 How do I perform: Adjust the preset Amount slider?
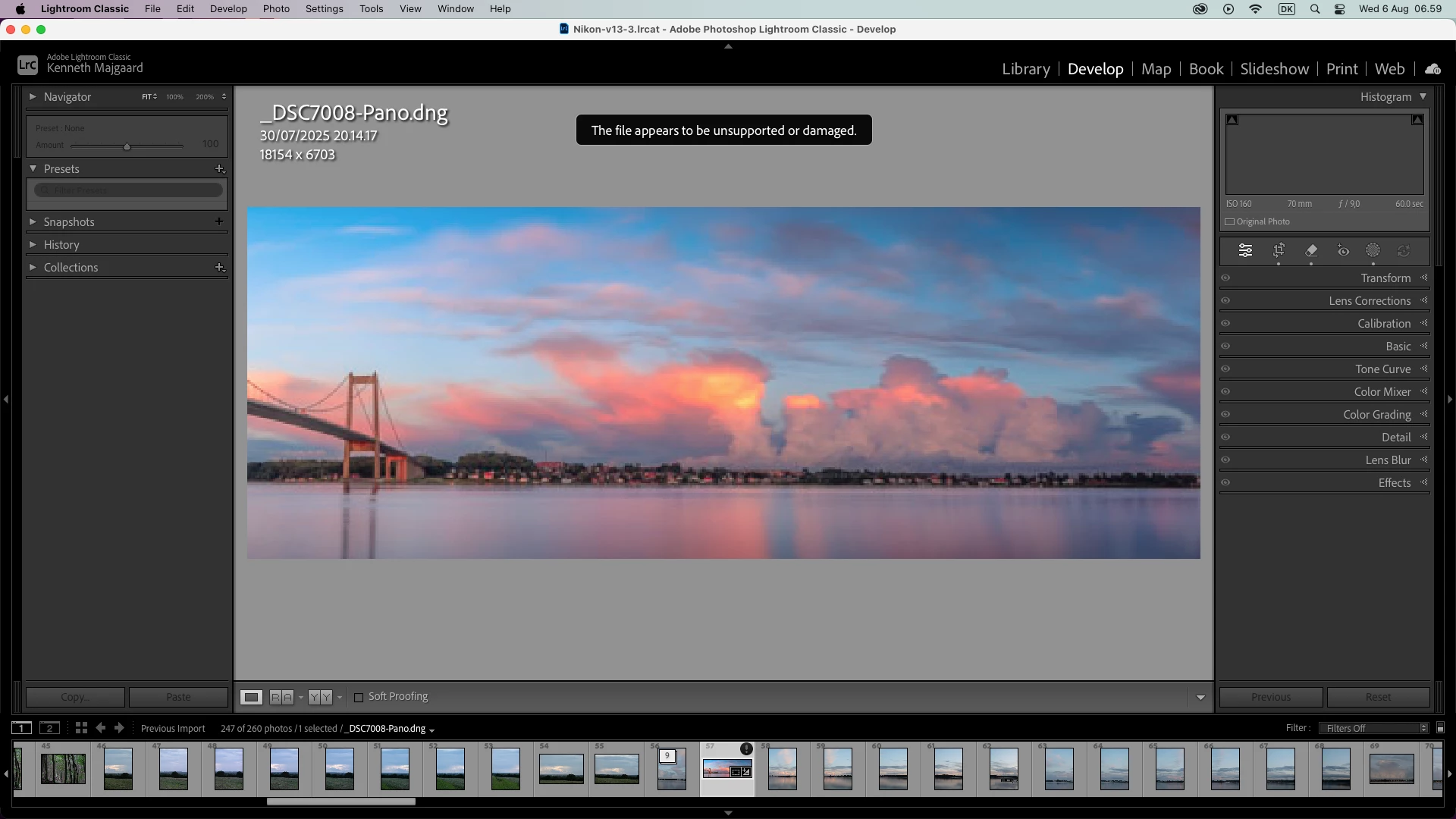click(127, 146)
